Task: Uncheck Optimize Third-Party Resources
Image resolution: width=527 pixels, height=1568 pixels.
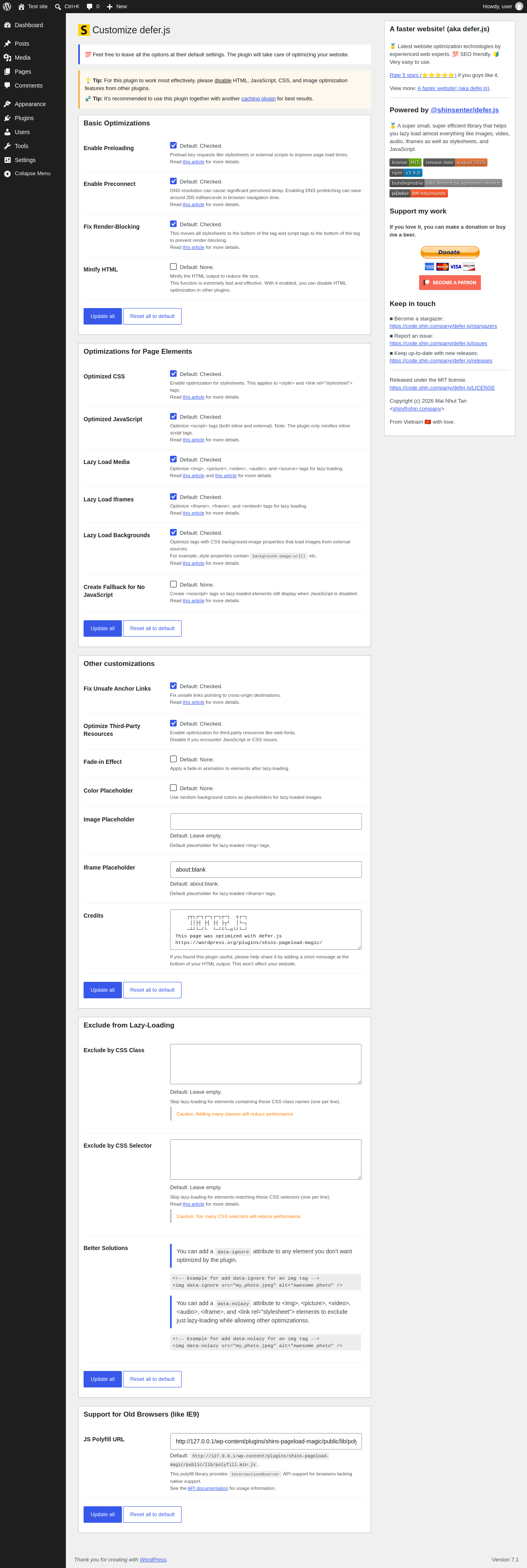Action: [x=174, y=723]
